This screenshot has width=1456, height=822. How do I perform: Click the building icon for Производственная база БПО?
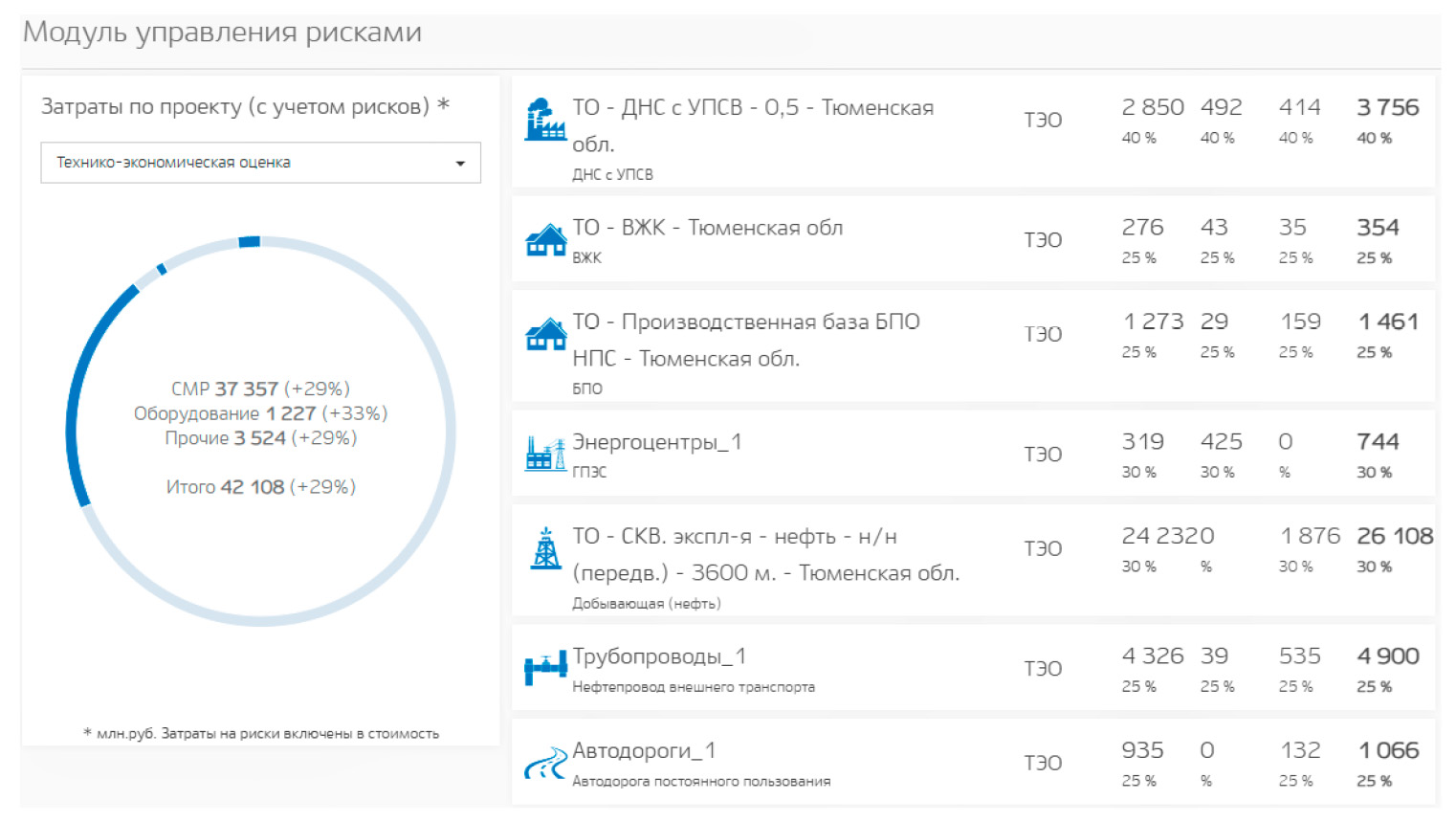point(545,334)
